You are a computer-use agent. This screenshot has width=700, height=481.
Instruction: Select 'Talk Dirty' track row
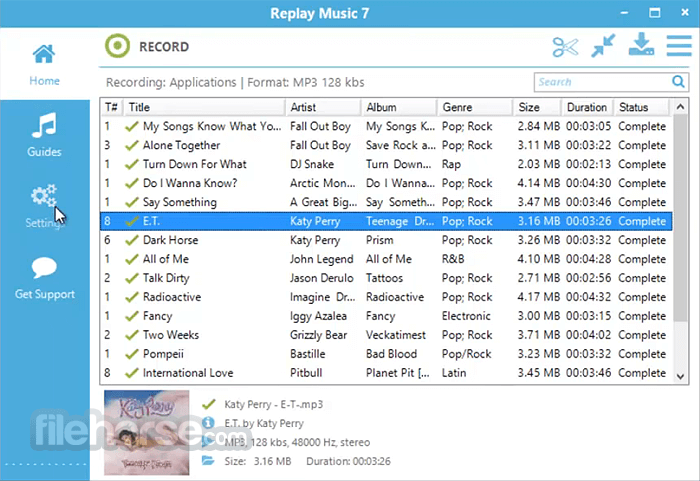[386, 278]
